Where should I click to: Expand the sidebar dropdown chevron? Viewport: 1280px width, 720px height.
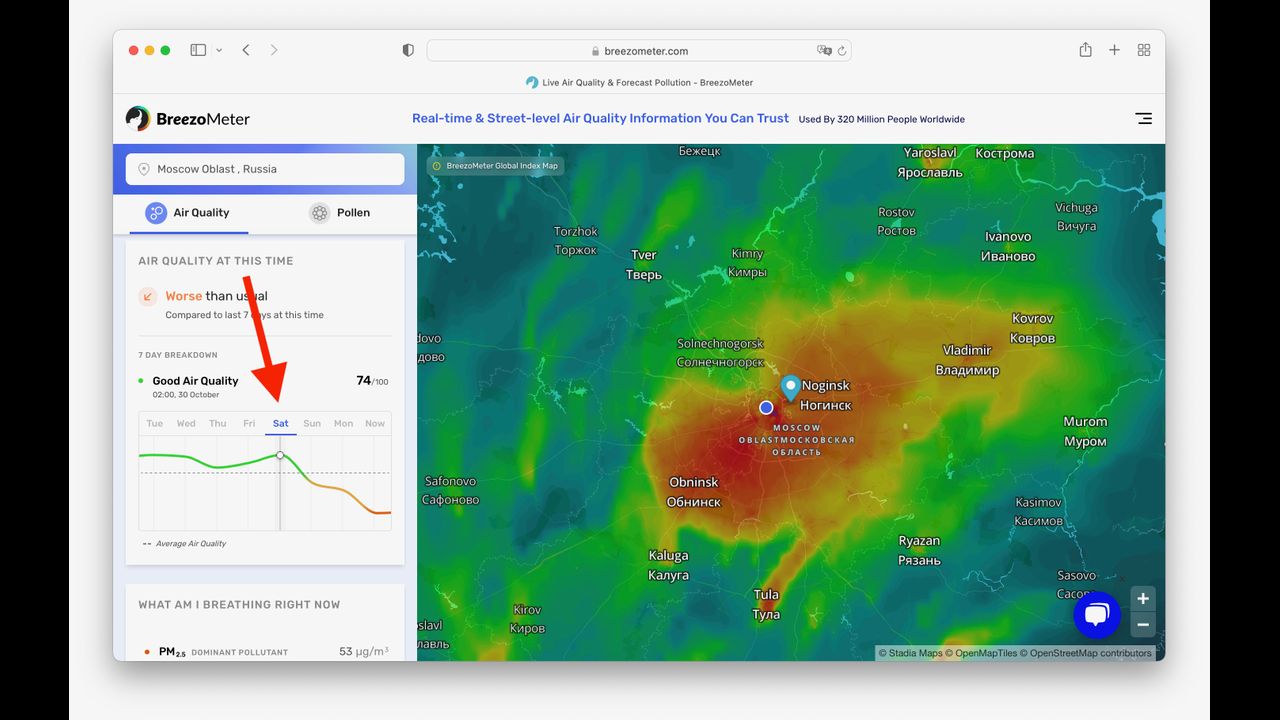[x=219, y=50]
